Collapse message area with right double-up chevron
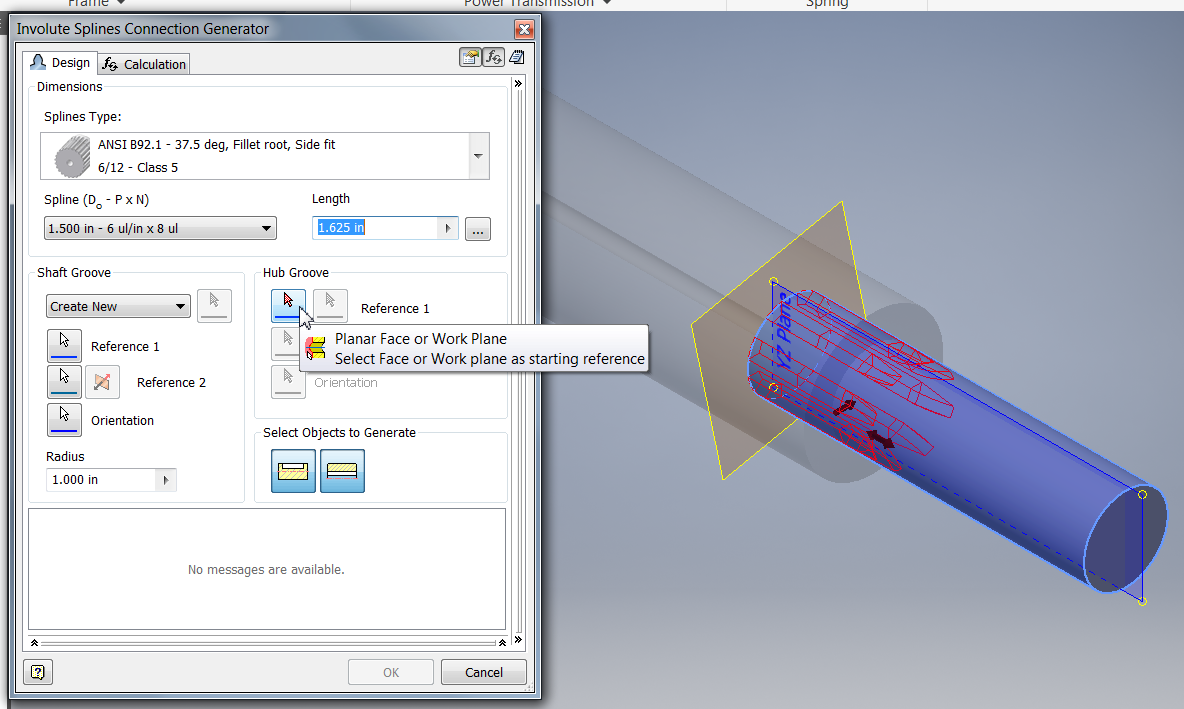The height and width of the screenshot is (709, 1184). pyautogui.click(x=502, y=643)
